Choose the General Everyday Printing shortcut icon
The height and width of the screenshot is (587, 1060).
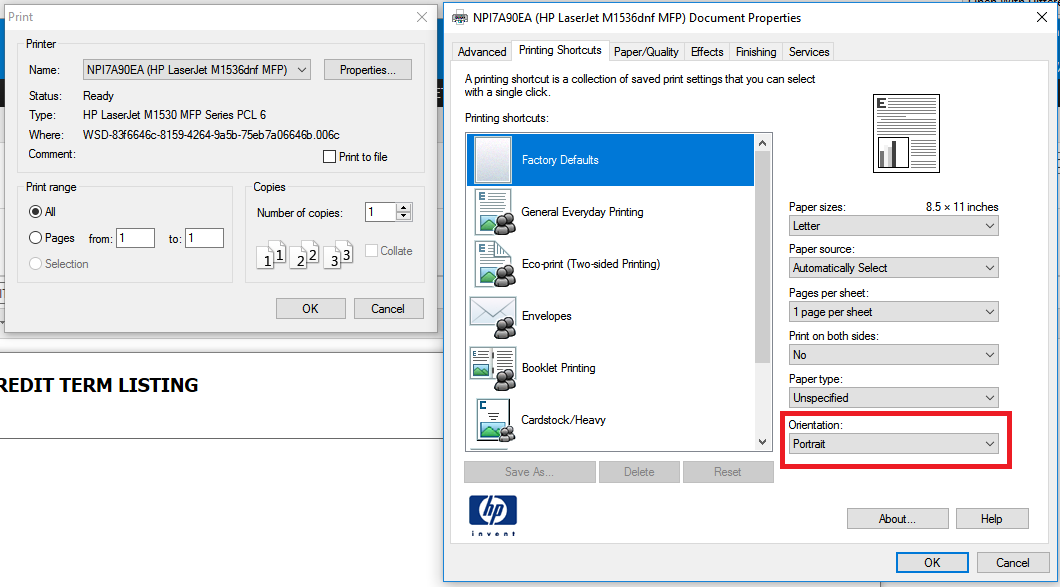(495, 212)
